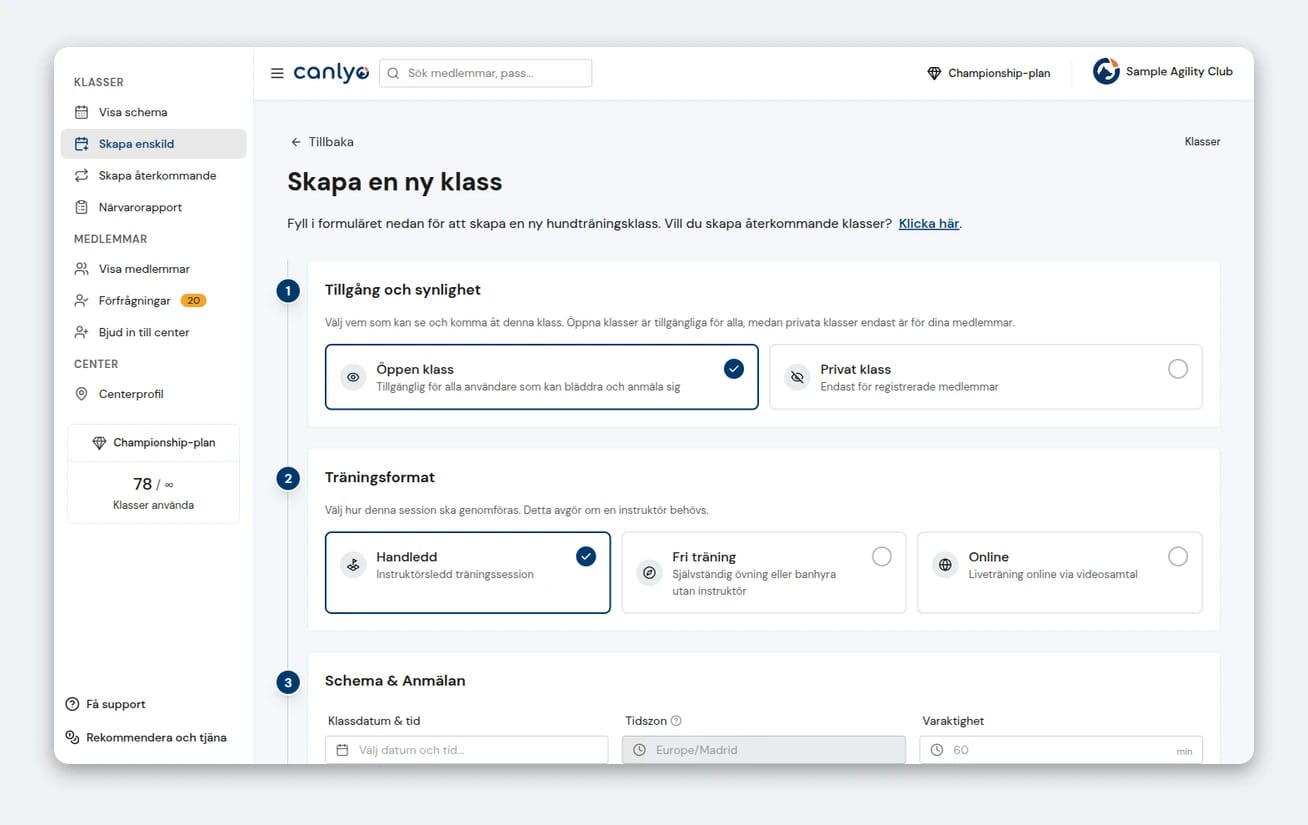
Task: Click the Få support help icon
Action: pos(72,704)
